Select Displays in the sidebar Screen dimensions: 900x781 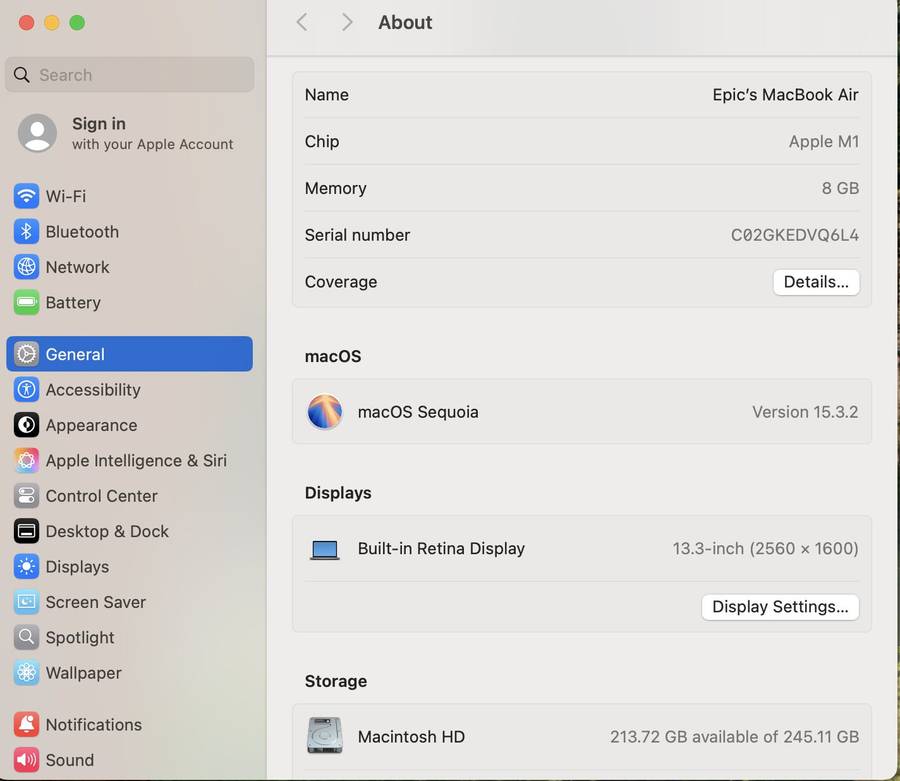(77, 567)
